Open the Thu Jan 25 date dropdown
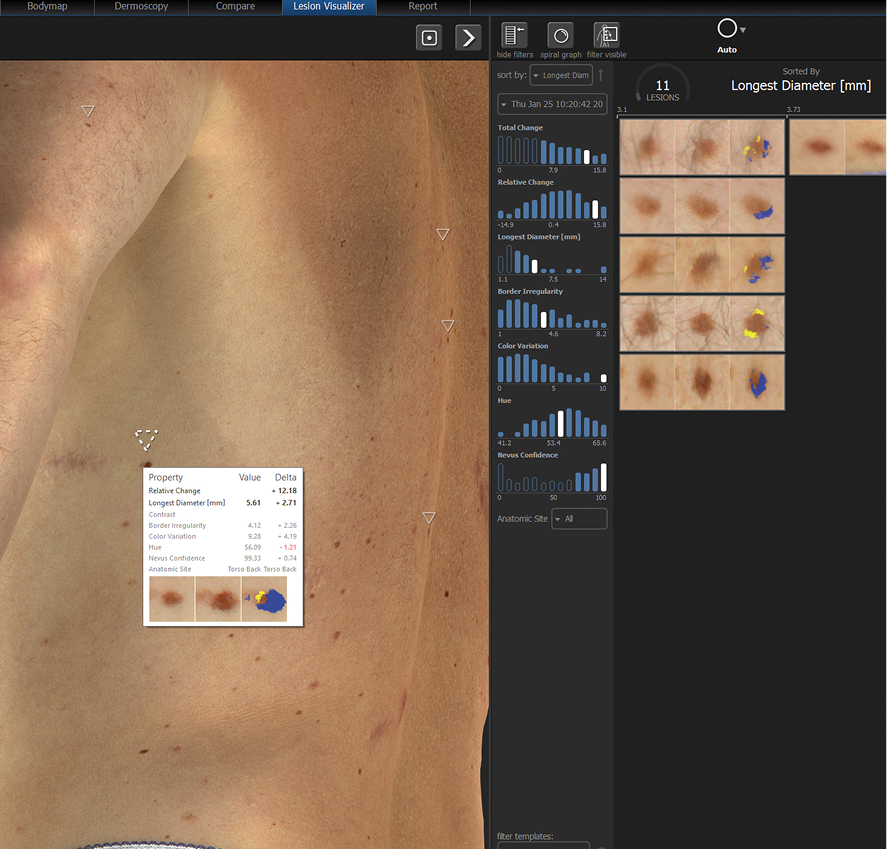Image resolution: width=887 pixels, height=849 pixels. point(551,104)
